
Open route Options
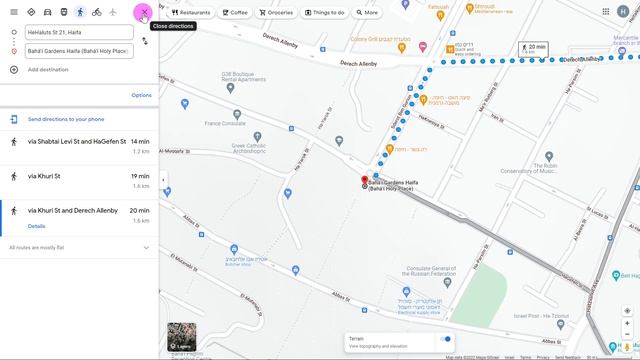141,95
